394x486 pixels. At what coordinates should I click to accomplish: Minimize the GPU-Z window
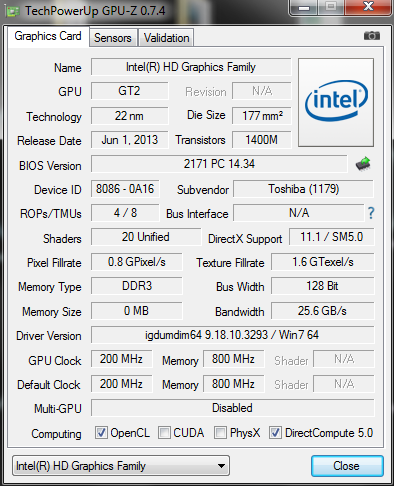tap(304, 8)
